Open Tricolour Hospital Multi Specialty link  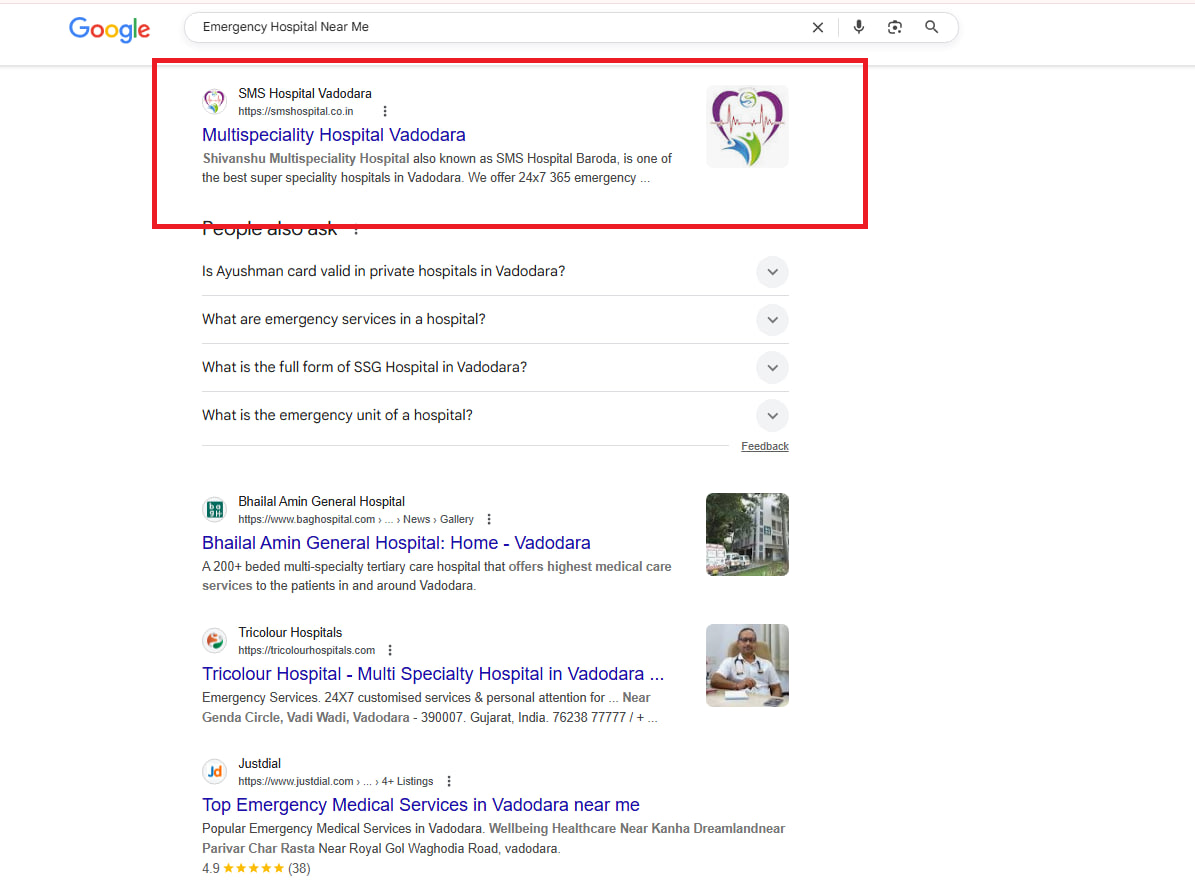433,674
